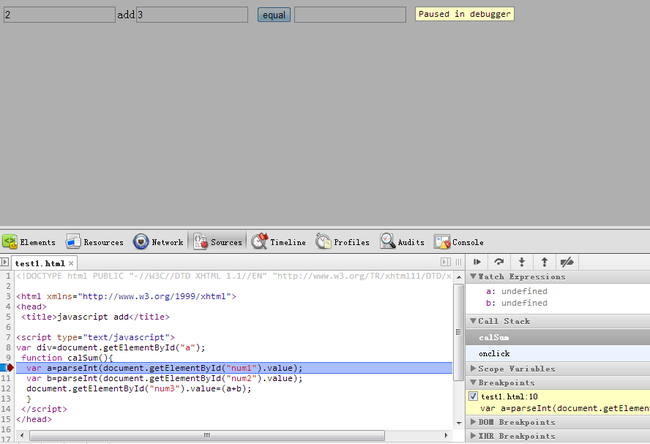
Task: Step out of current function
Action: [x=544, y=262]
